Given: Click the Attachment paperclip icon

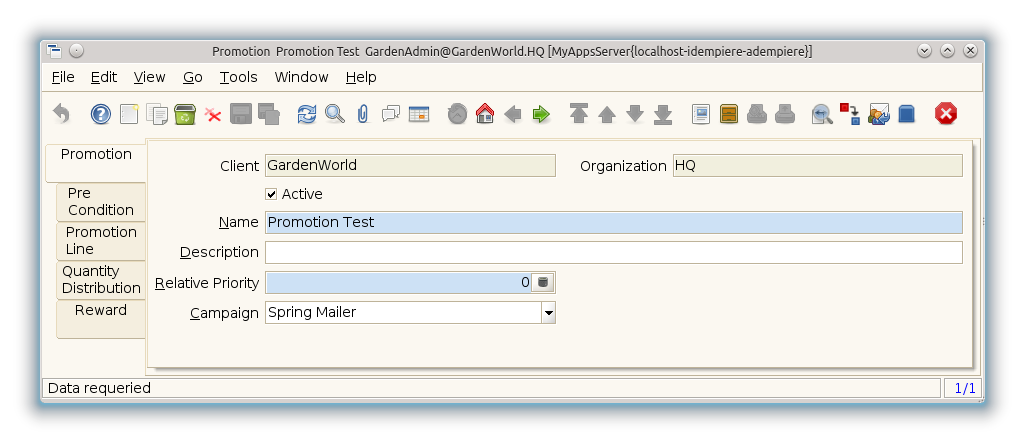Looking at the screenshot, I should (x=363, y=114).
